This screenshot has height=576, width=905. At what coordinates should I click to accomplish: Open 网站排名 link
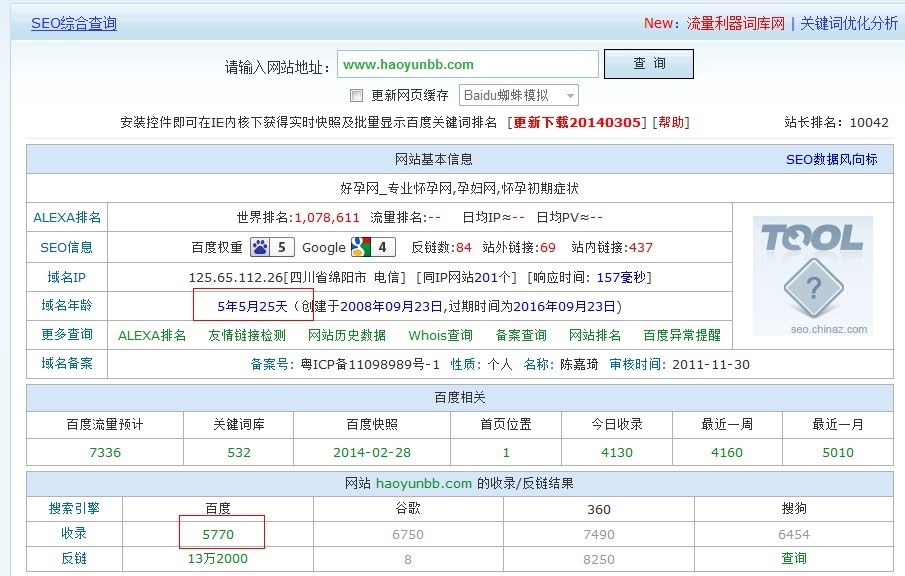tap(594, 335)
